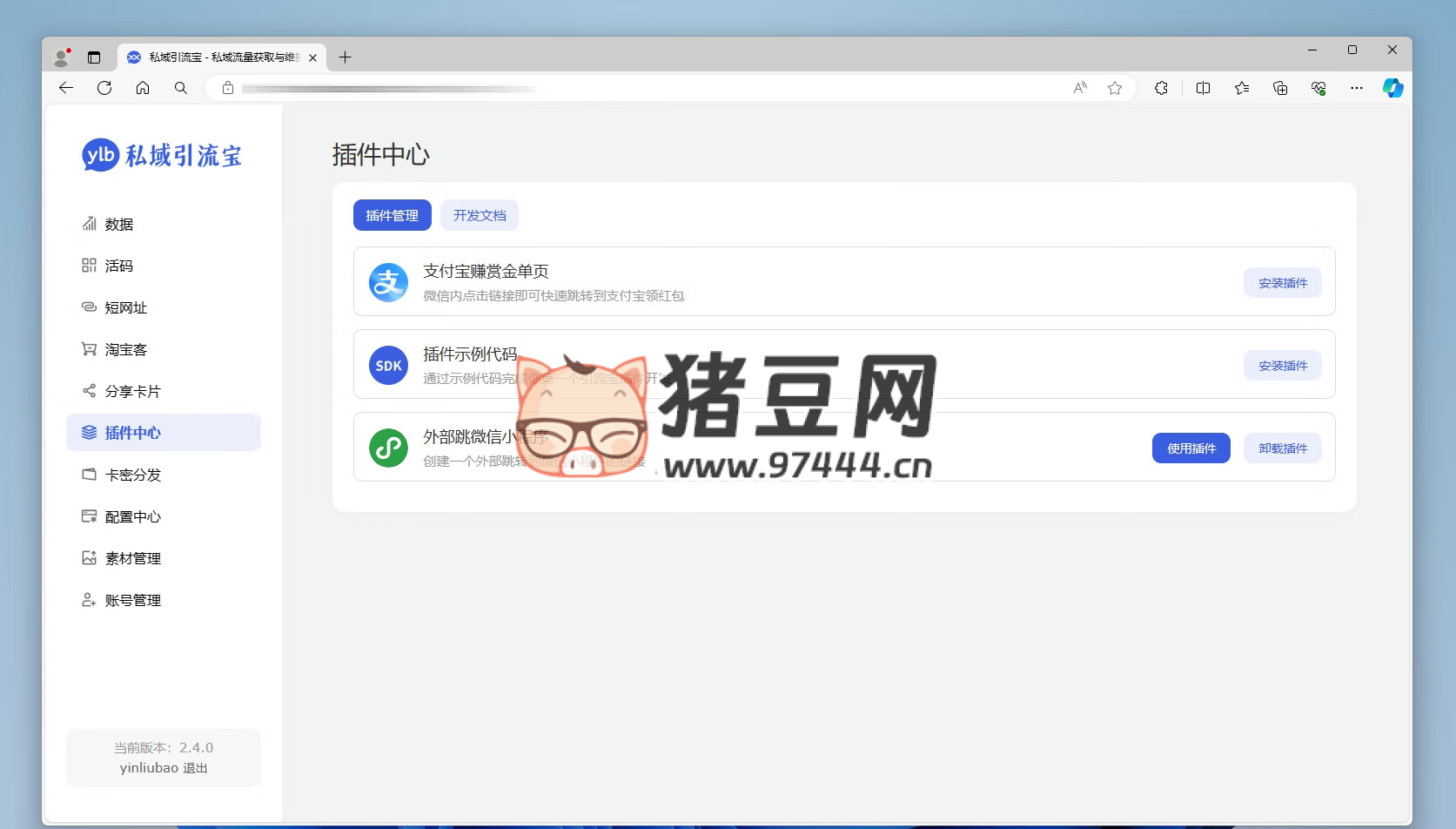Open the browser collections icon
Image resolution: width=1456 pixels, height=829 pixels.
coord(1280,88)
